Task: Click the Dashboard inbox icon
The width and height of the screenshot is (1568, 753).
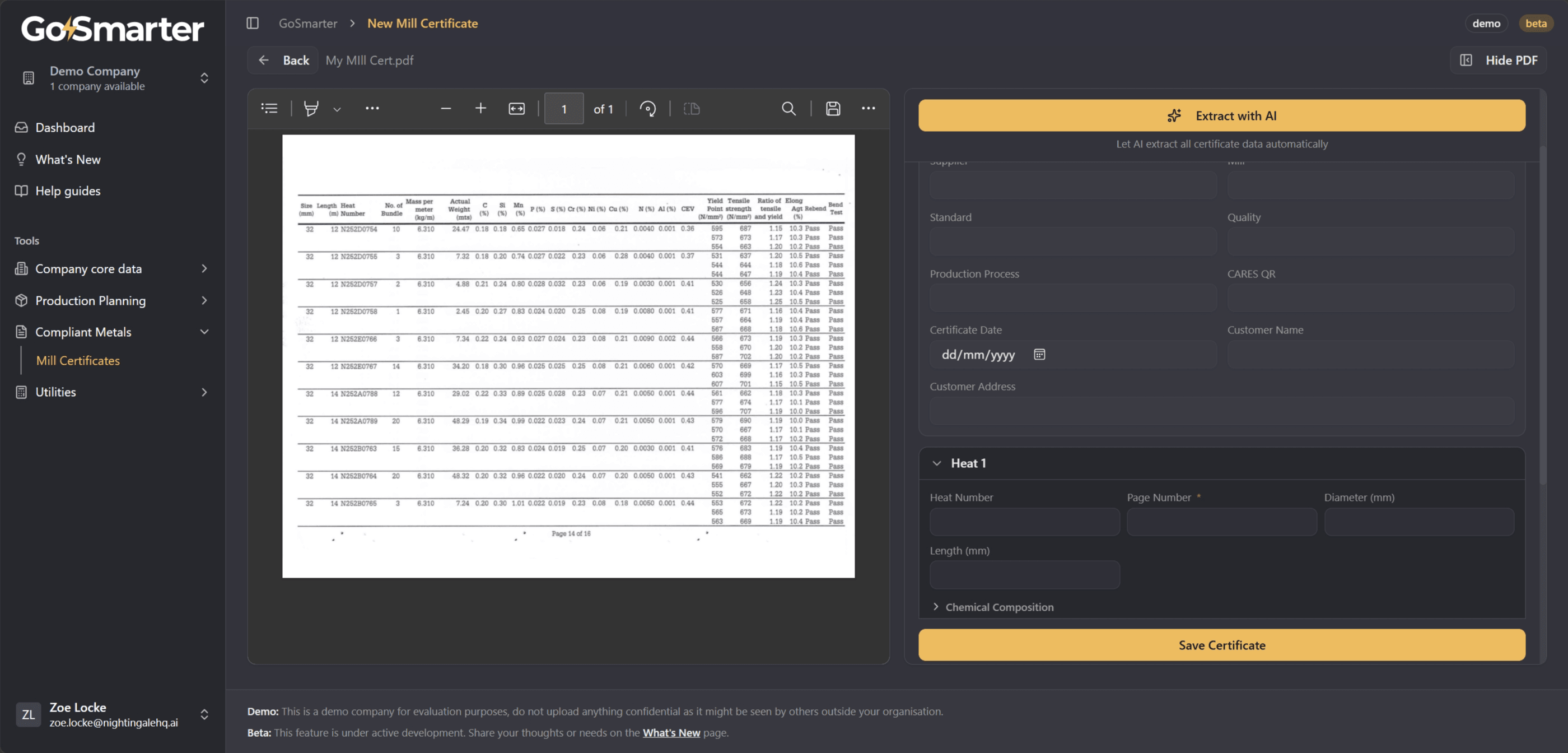Action: (21, 127)
